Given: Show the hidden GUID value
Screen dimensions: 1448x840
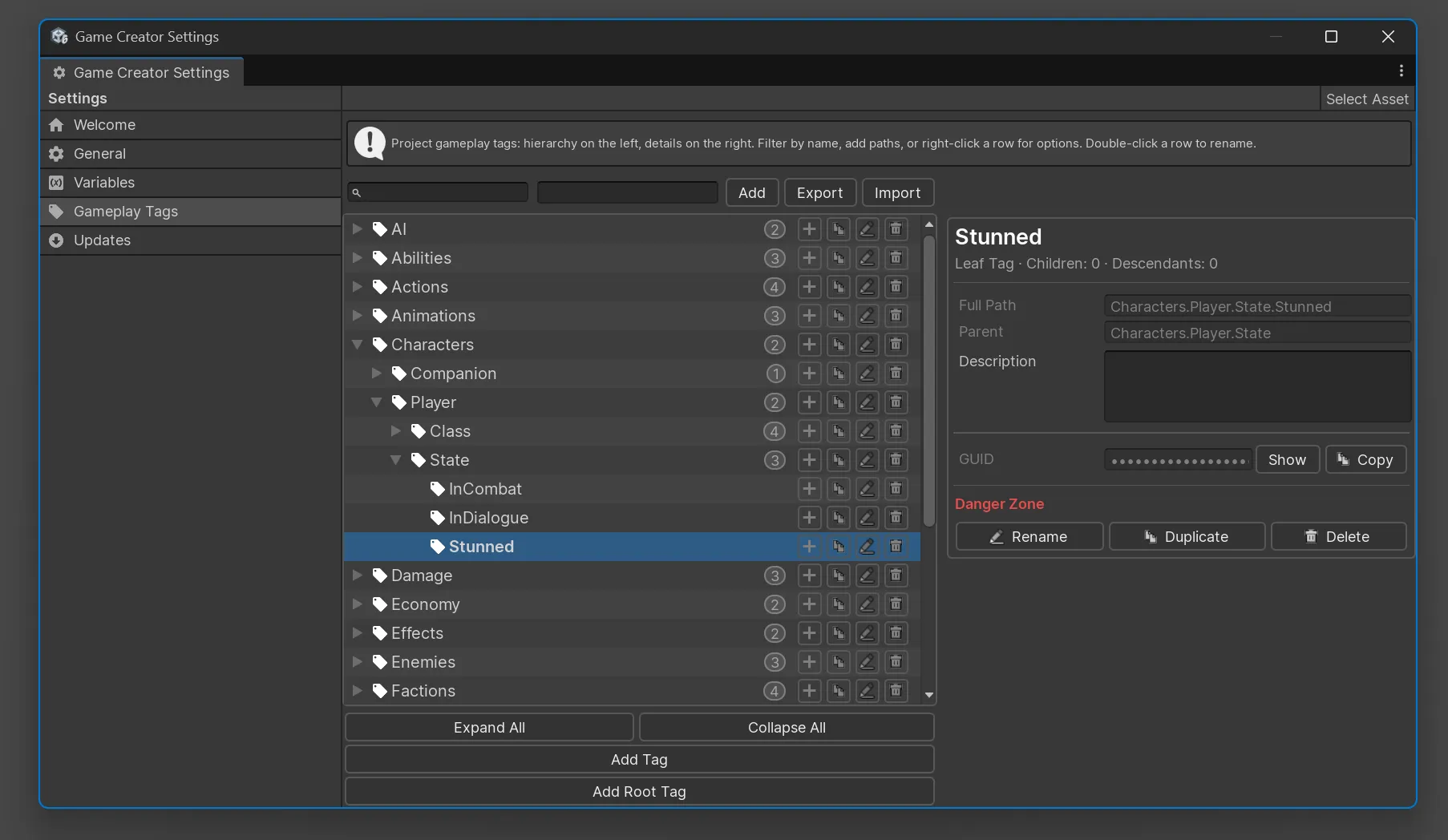Looking at the screenshot, I should [1287, 460].
